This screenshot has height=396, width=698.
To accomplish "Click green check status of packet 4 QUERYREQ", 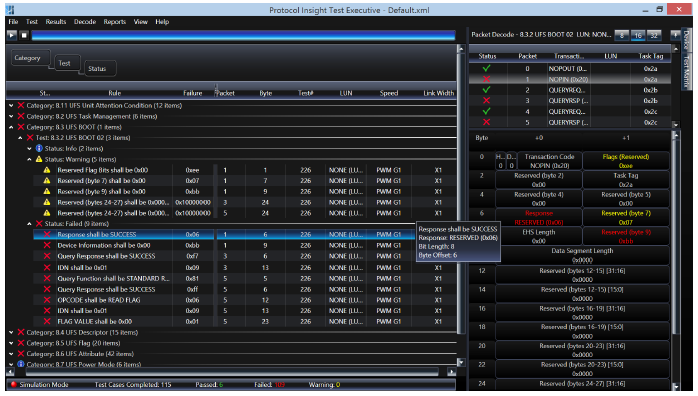I will click(x=487, y=111).
